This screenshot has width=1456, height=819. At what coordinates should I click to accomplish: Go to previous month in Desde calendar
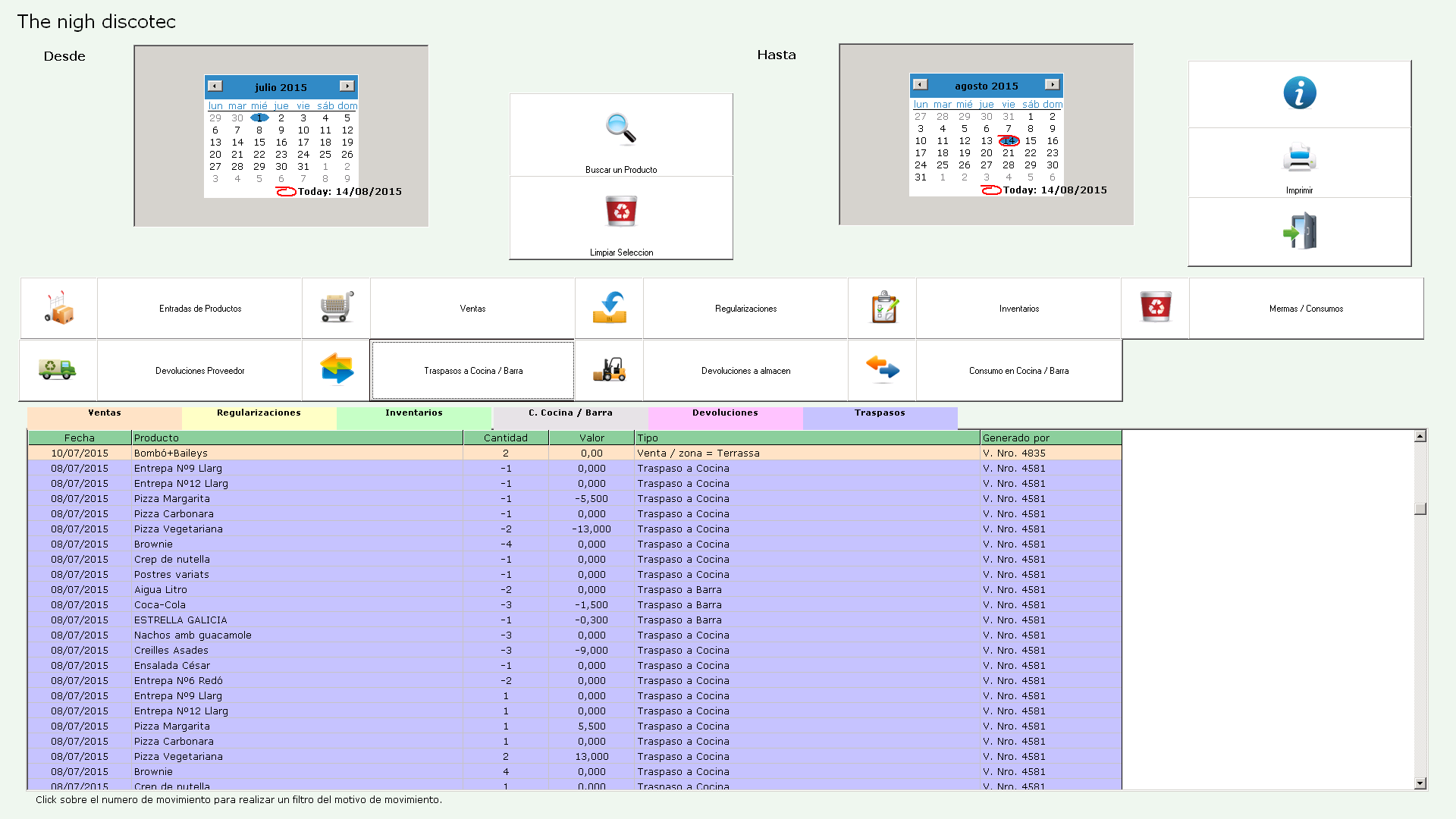point(215,86)
